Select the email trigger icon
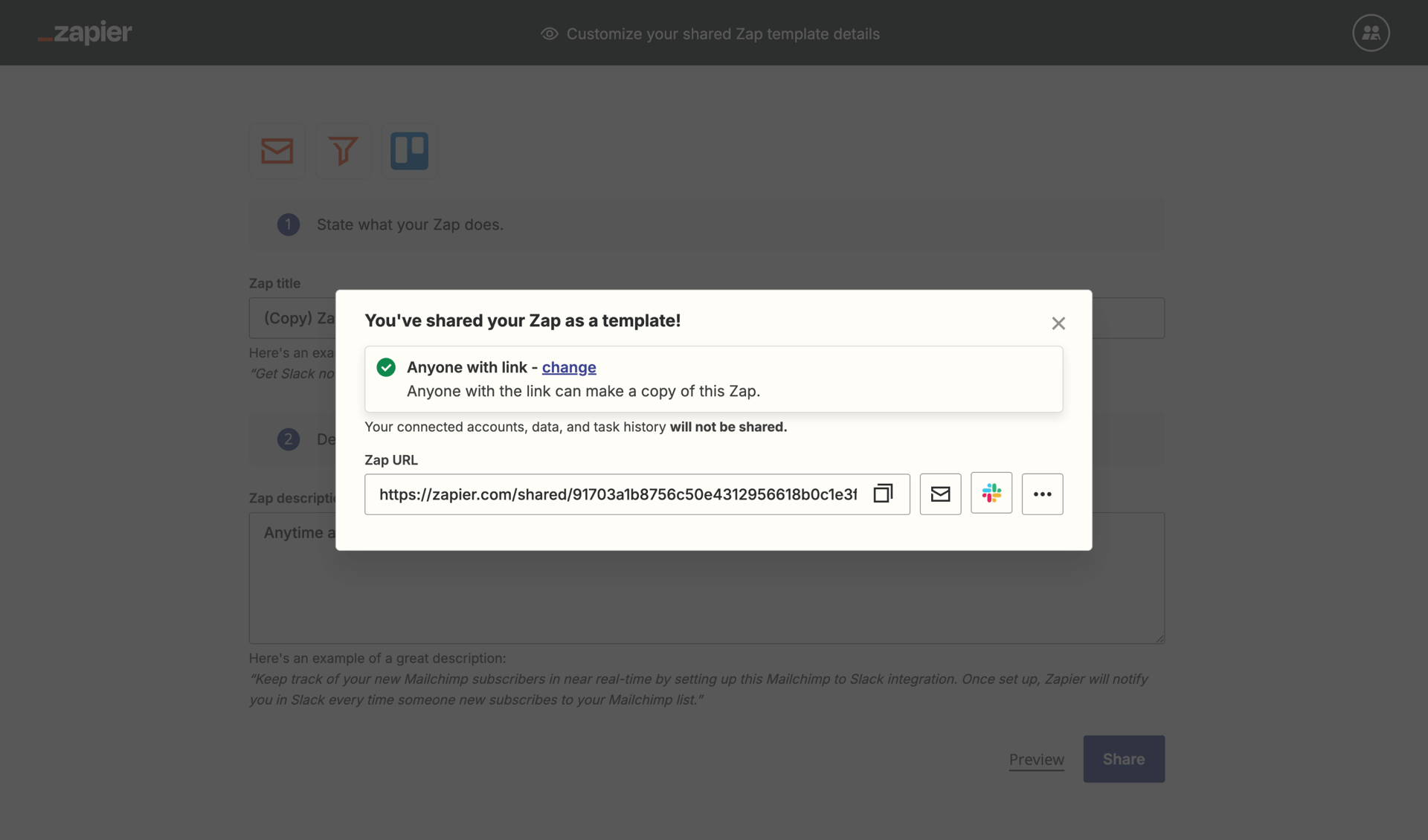The image size is (1428, 840). [277, 151]
